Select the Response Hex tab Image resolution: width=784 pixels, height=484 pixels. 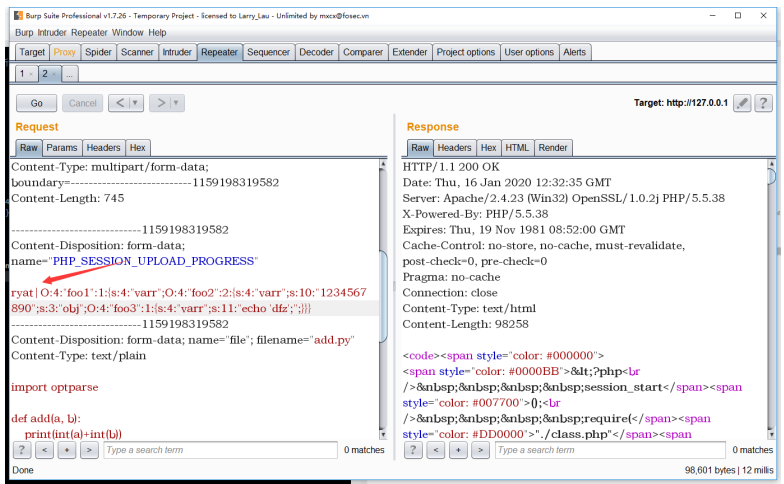coord(488,148)
